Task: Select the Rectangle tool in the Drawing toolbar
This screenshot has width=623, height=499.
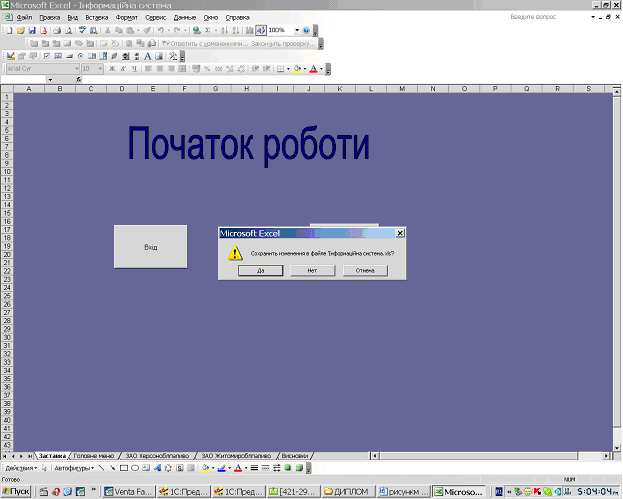Action: [x=124, y=467]
